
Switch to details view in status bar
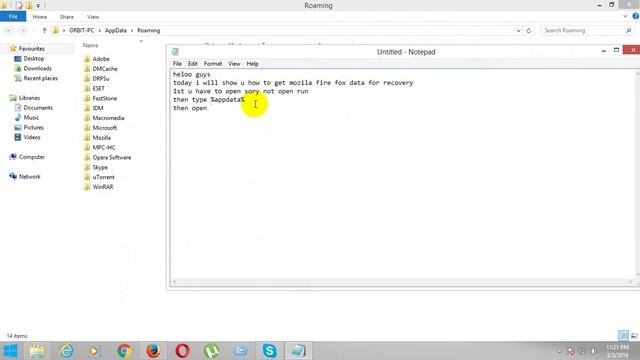[623, 336]
